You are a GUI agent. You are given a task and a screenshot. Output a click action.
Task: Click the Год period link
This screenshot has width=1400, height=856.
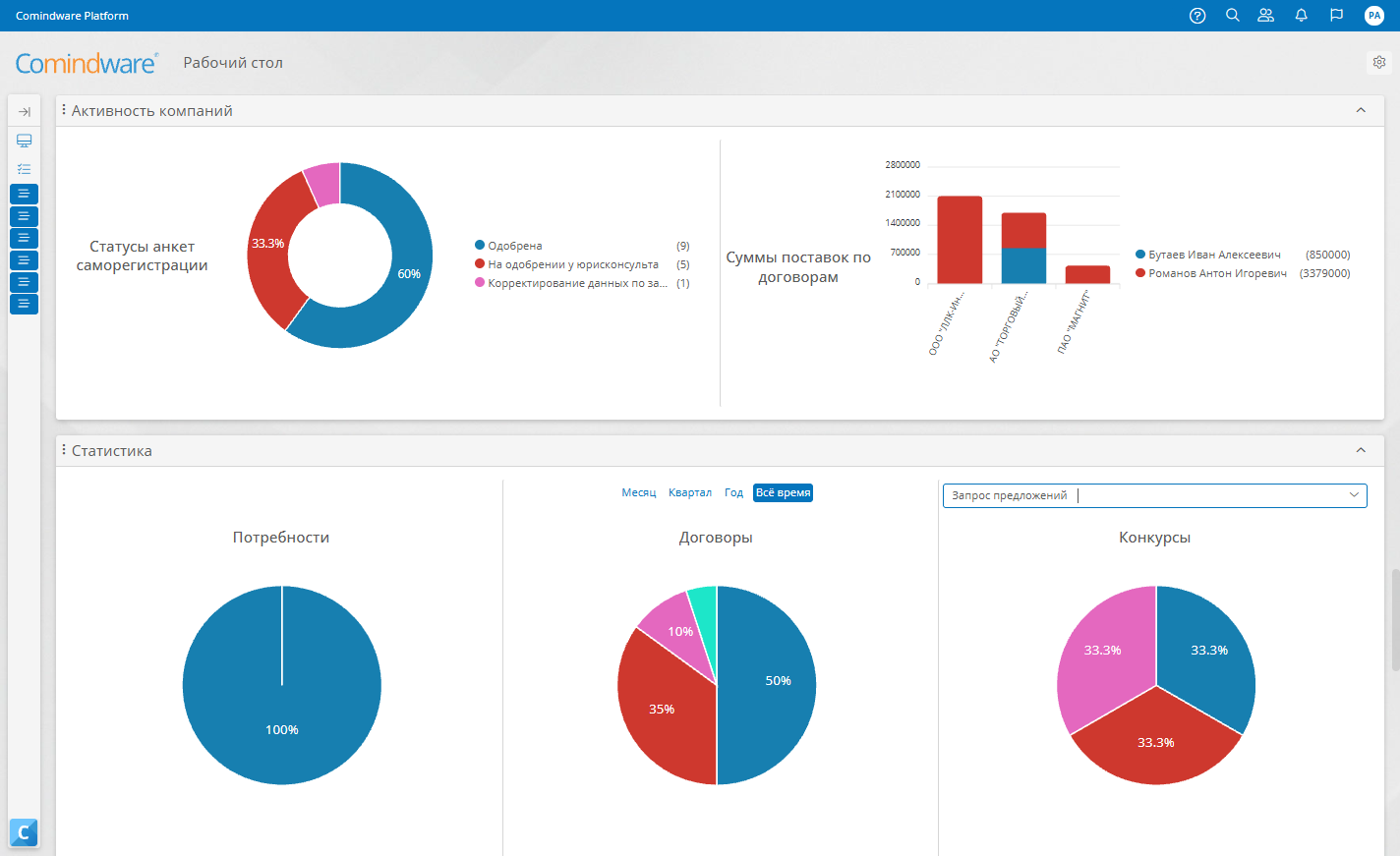(733, 493)
